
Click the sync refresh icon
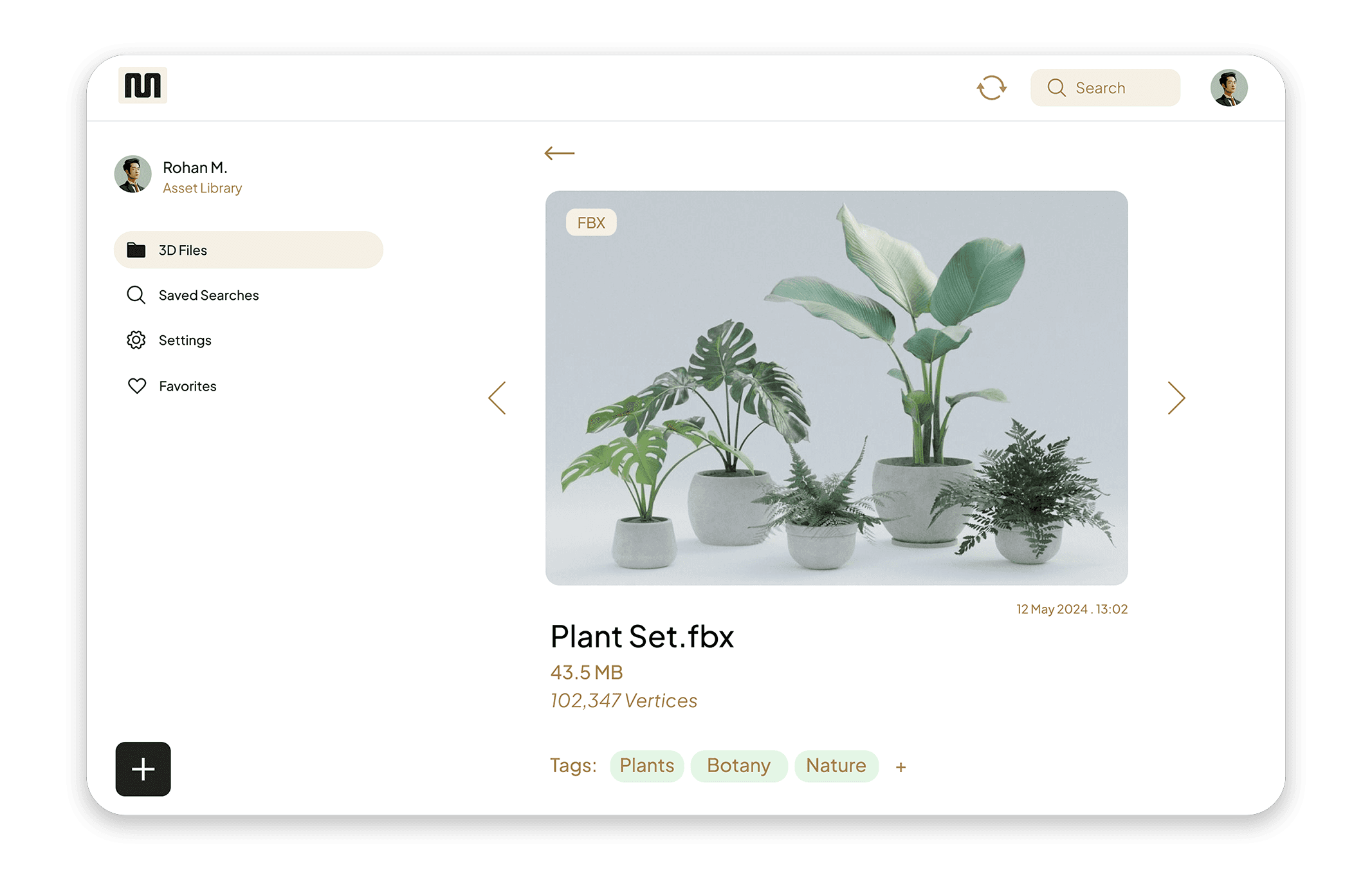(991, 88)
